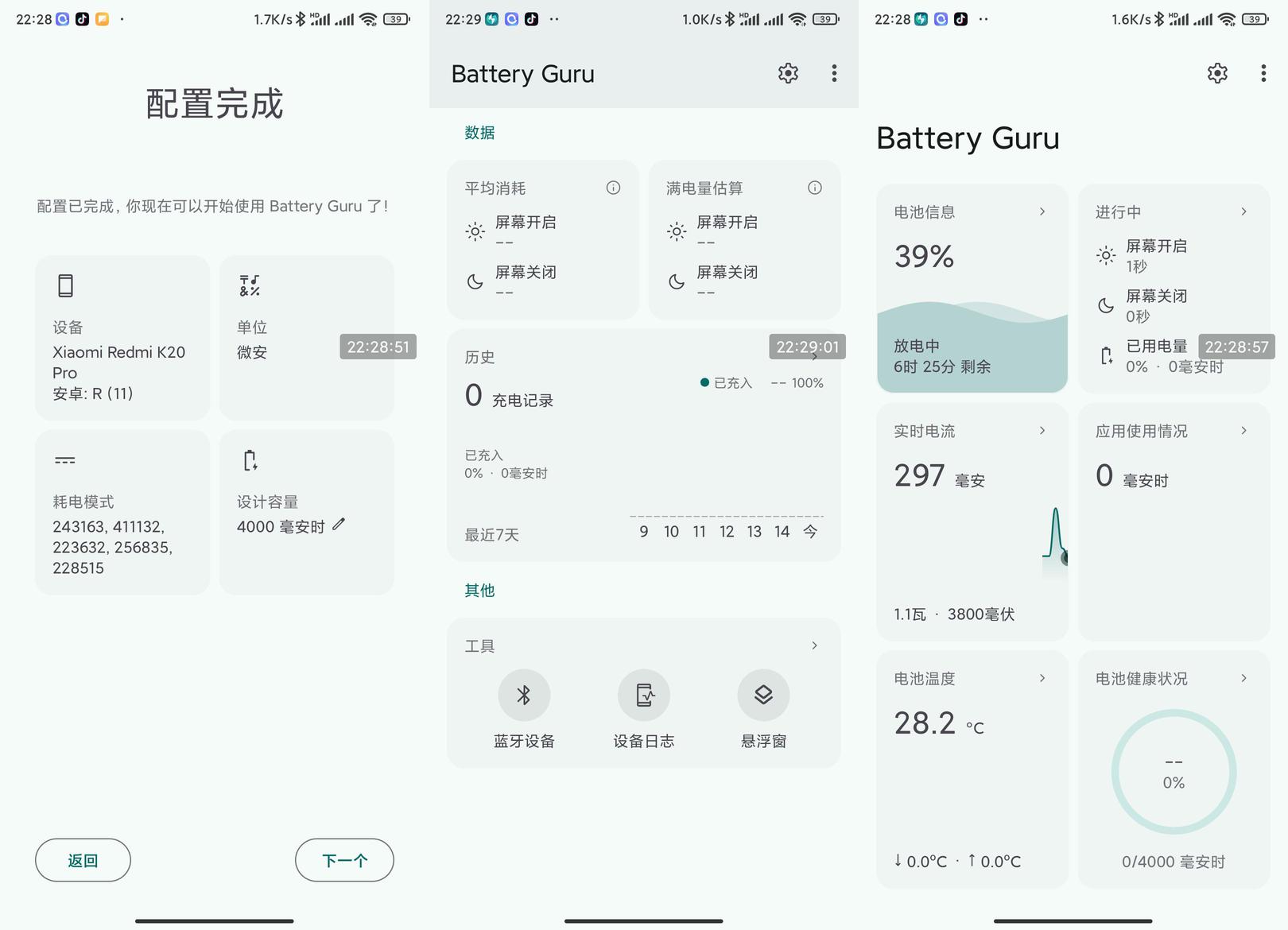
Task: Tap the info icon on 平均消耗 card
Action: tap(613, 188)
